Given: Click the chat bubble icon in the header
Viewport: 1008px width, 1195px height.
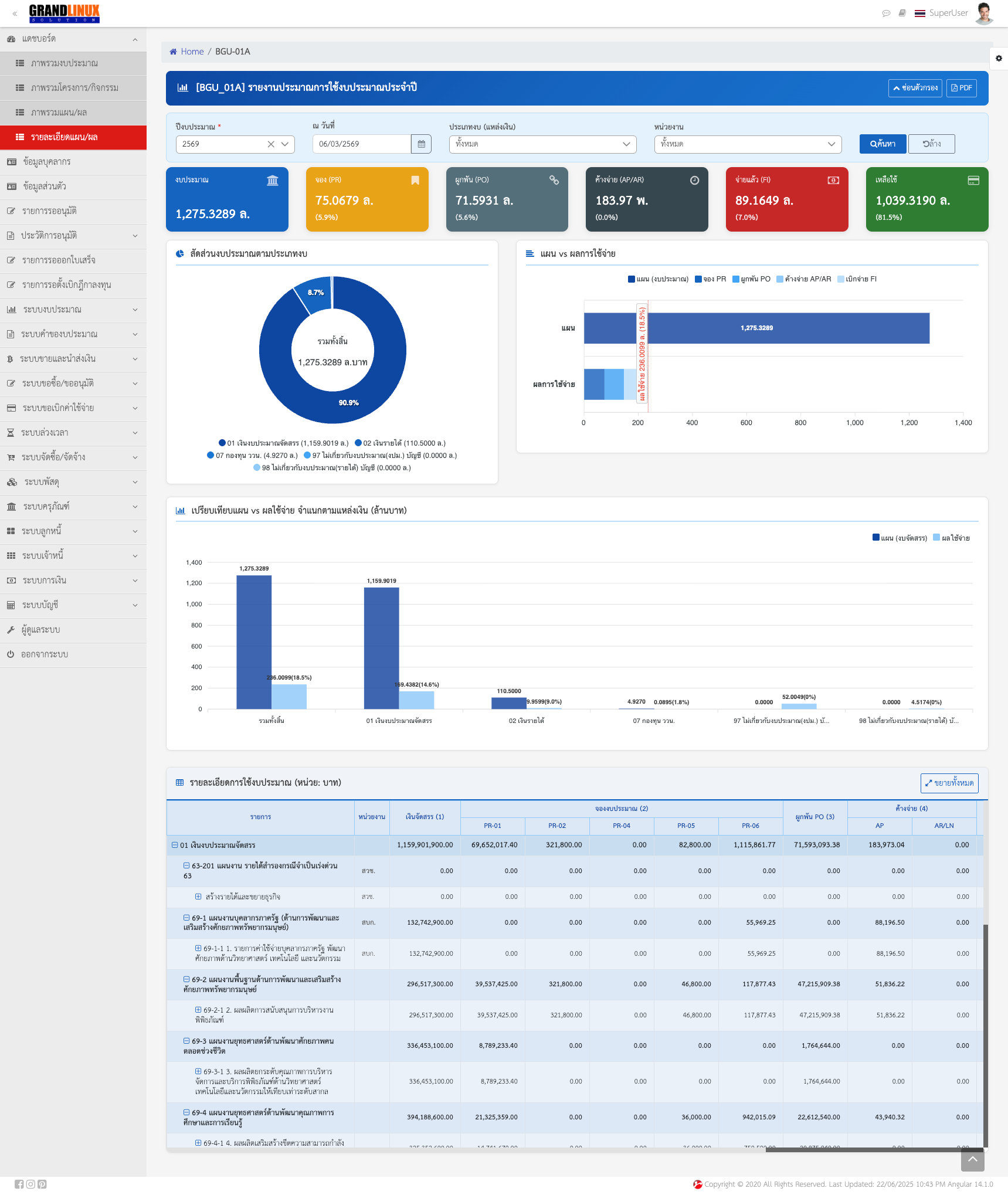Looking at the screenshot, I should click(x=885, y=12).
